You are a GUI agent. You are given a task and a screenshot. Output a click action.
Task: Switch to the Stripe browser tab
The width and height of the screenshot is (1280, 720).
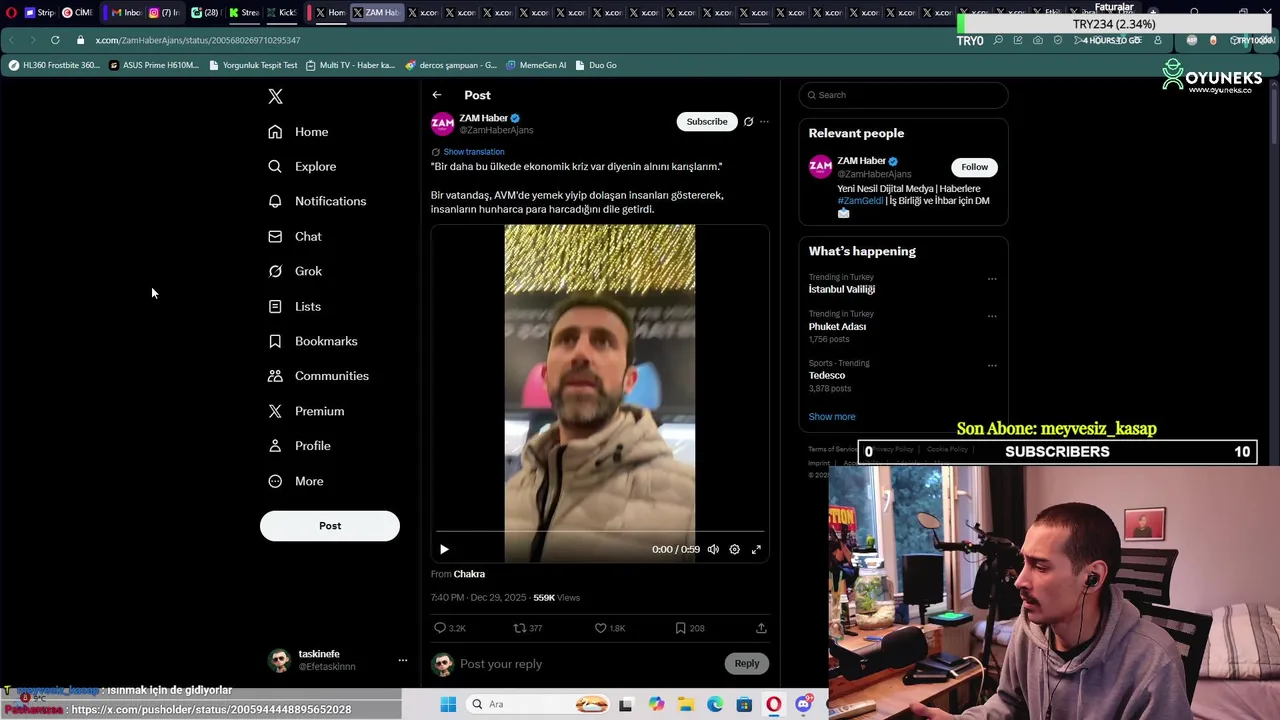click(39, 13)
